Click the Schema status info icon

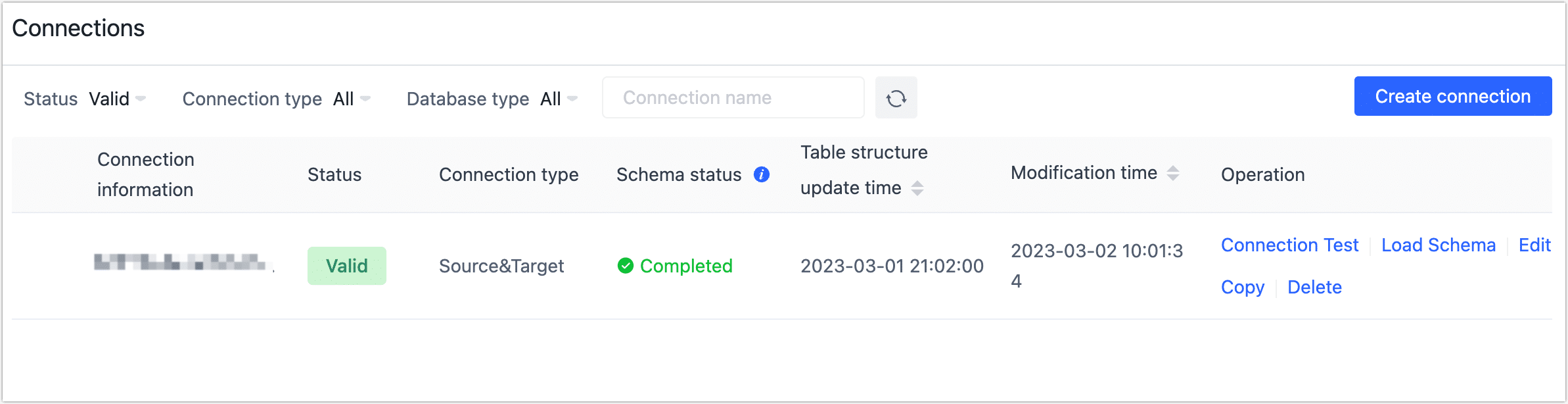762,174
